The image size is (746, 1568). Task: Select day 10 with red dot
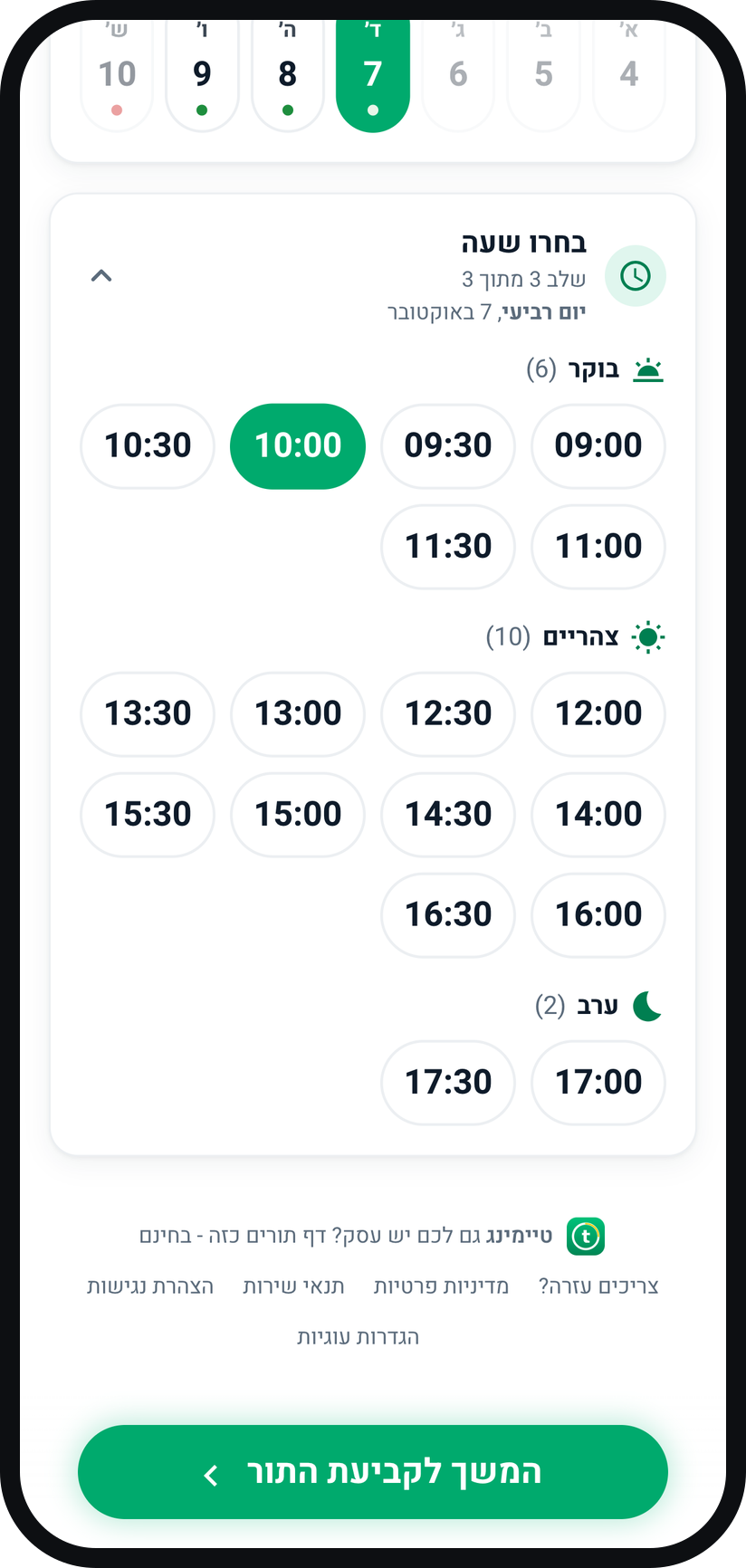click(x=117, y=72)
